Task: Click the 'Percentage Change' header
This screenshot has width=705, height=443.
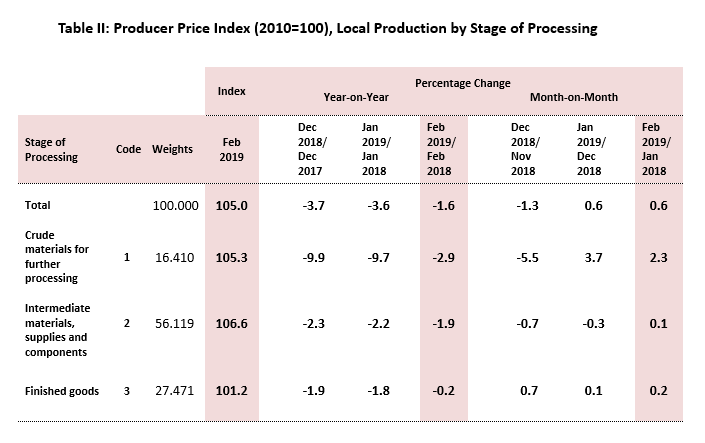Action: coord(462,80)
